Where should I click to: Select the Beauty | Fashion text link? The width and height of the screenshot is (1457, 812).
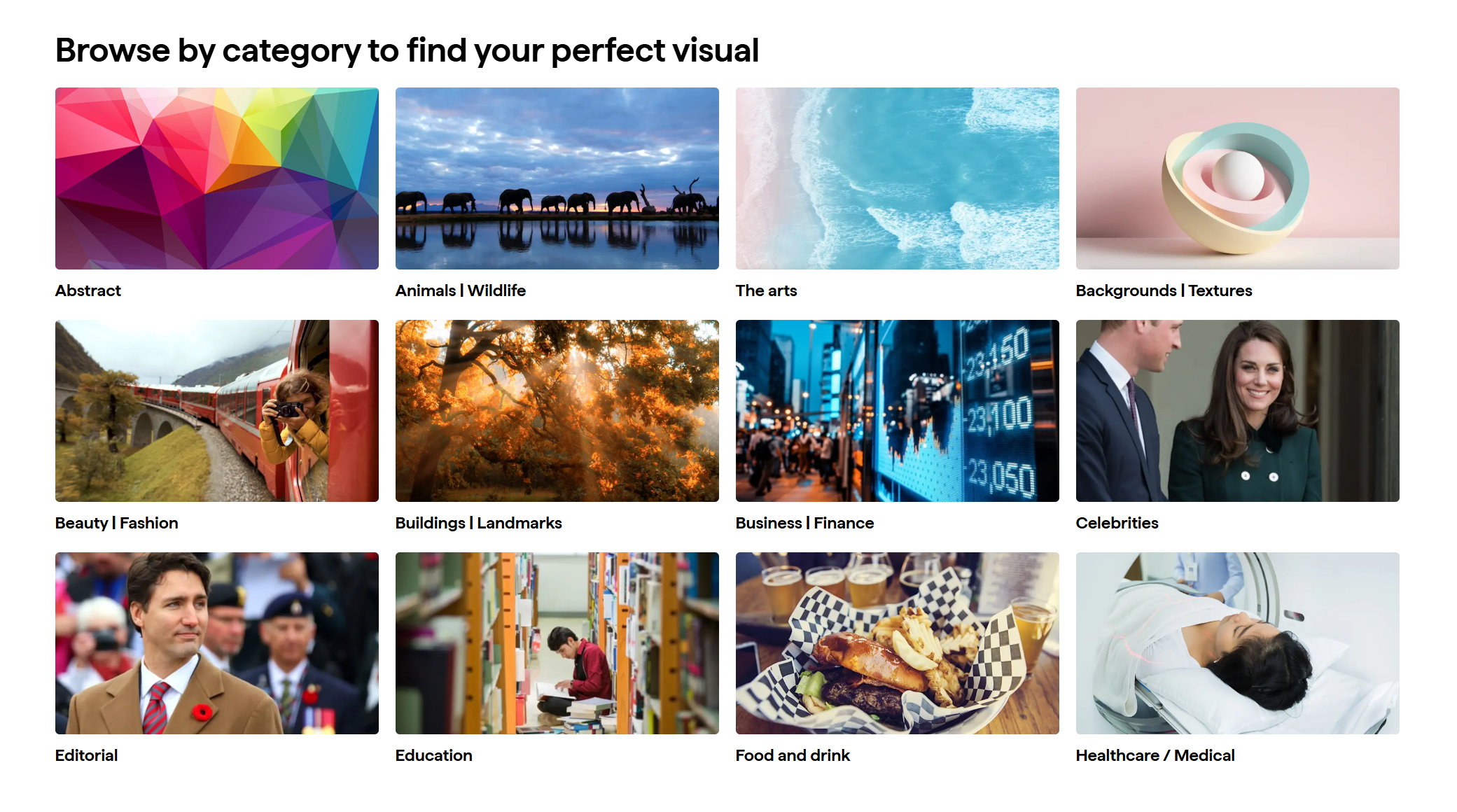point(116,523)
